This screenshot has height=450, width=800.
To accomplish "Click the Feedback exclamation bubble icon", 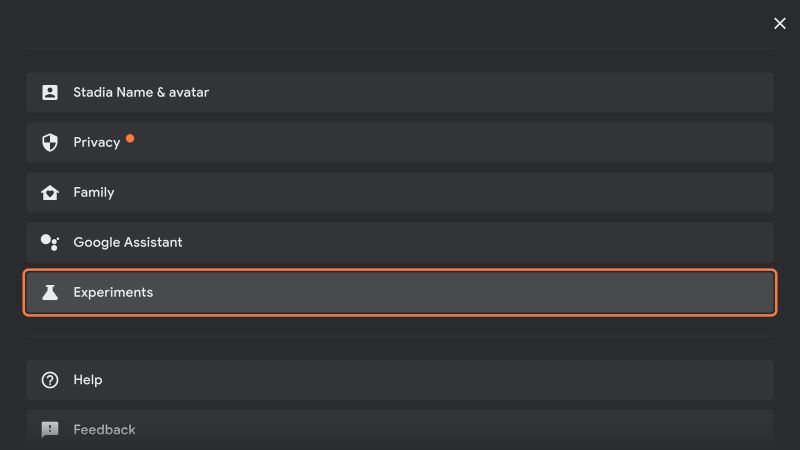I will [x=49, y=430].
